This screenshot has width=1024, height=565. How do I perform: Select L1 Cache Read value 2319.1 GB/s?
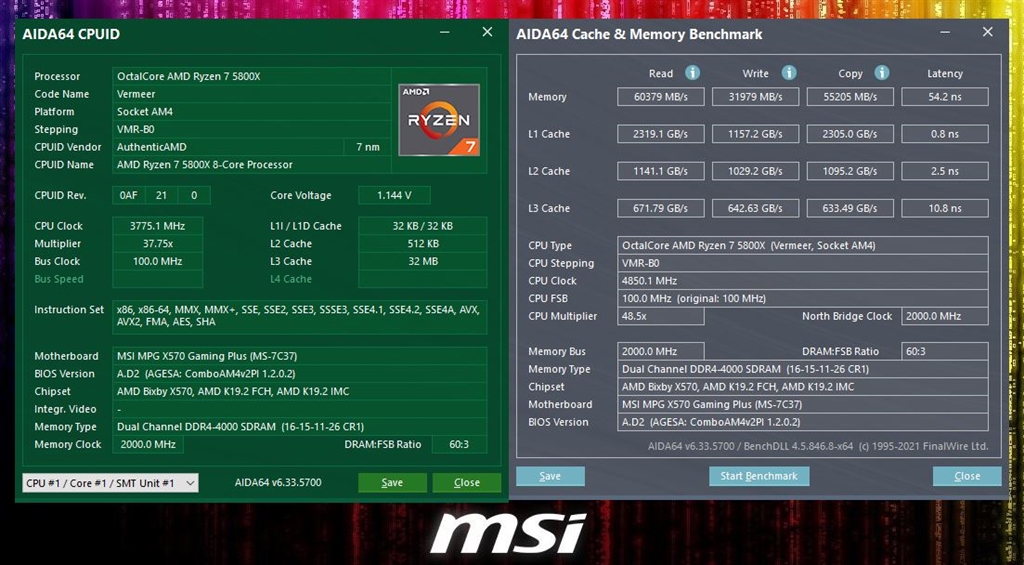click(x=661, y=134)
